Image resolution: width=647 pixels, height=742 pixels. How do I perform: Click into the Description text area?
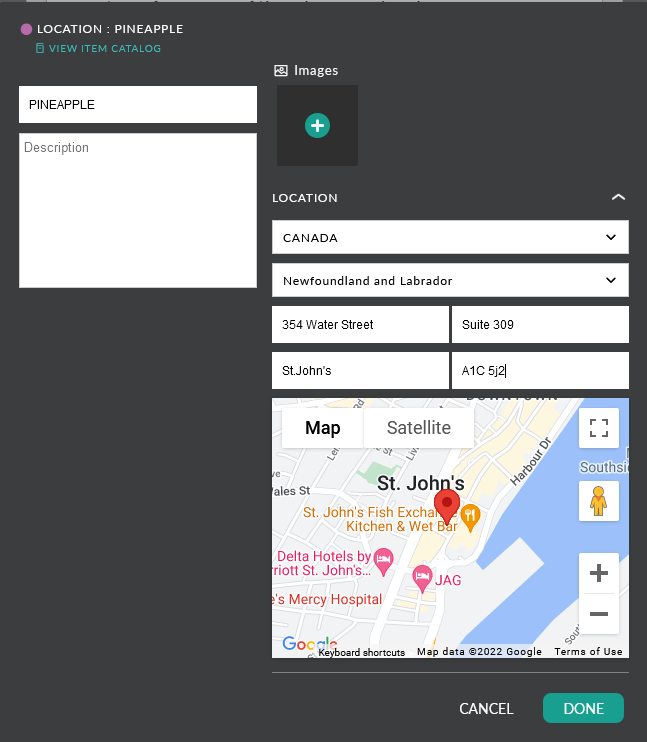[x=138, y=210]
